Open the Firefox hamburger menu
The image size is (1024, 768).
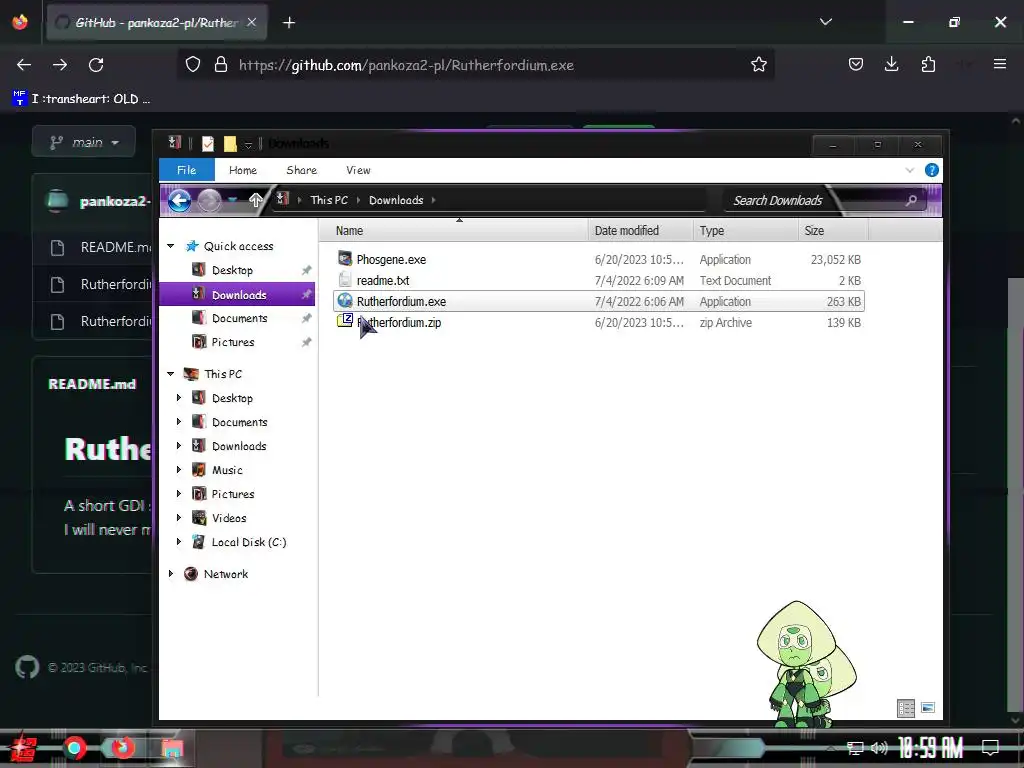pos(1000,64)
